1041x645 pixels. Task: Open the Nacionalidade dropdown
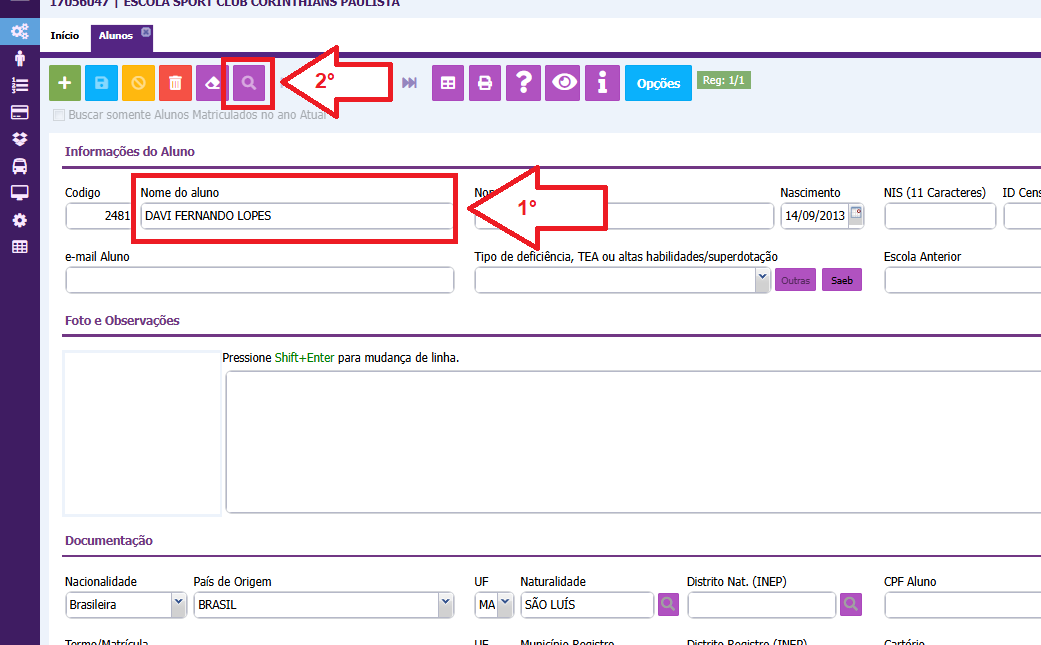[x=178, y=604]
